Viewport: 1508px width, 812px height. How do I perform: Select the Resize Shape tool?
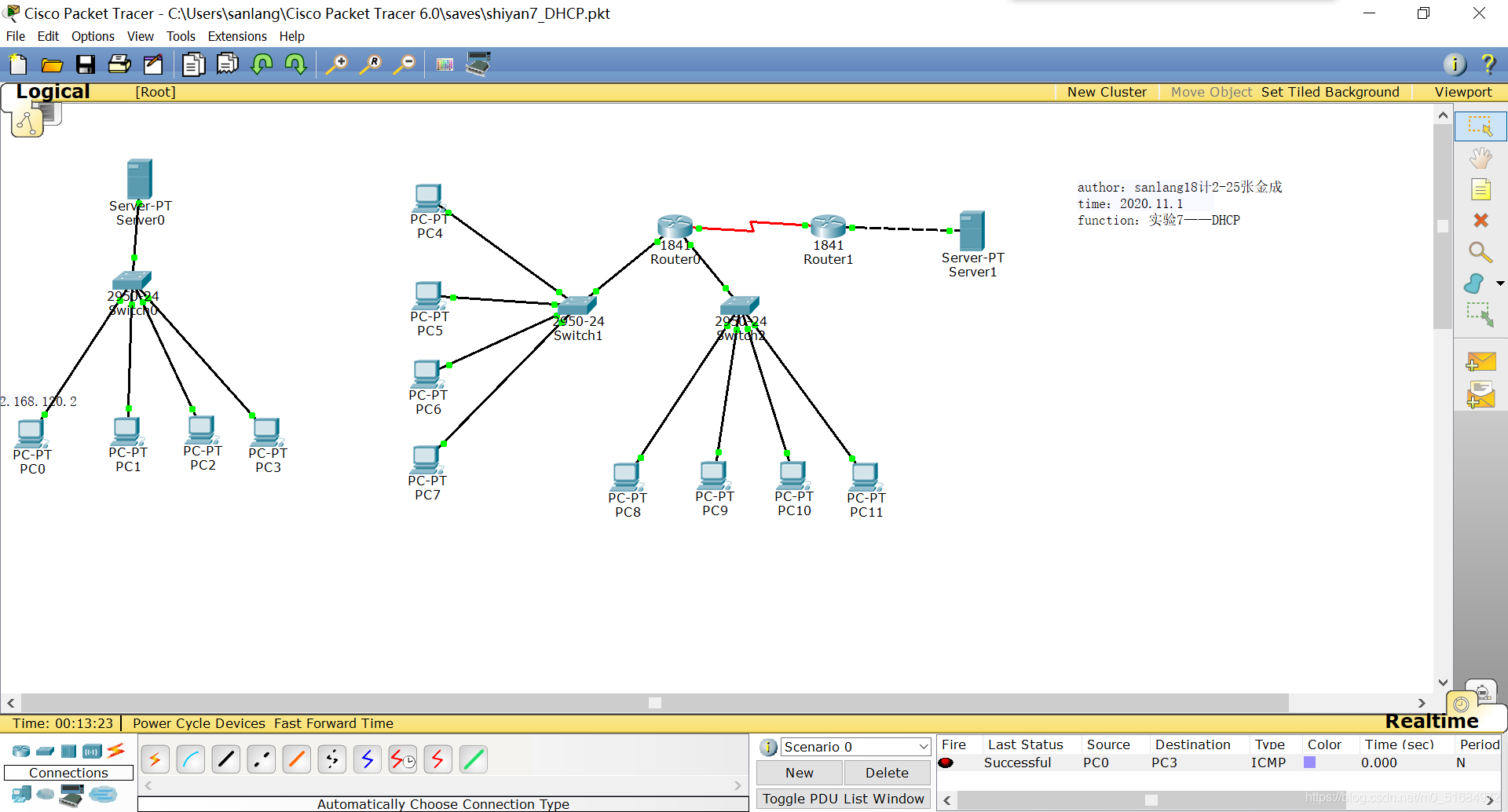(1481, 314)
